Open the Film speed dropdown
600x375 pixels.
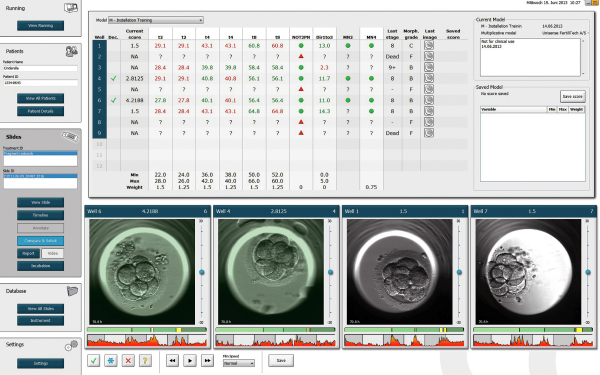coord(239,363)
